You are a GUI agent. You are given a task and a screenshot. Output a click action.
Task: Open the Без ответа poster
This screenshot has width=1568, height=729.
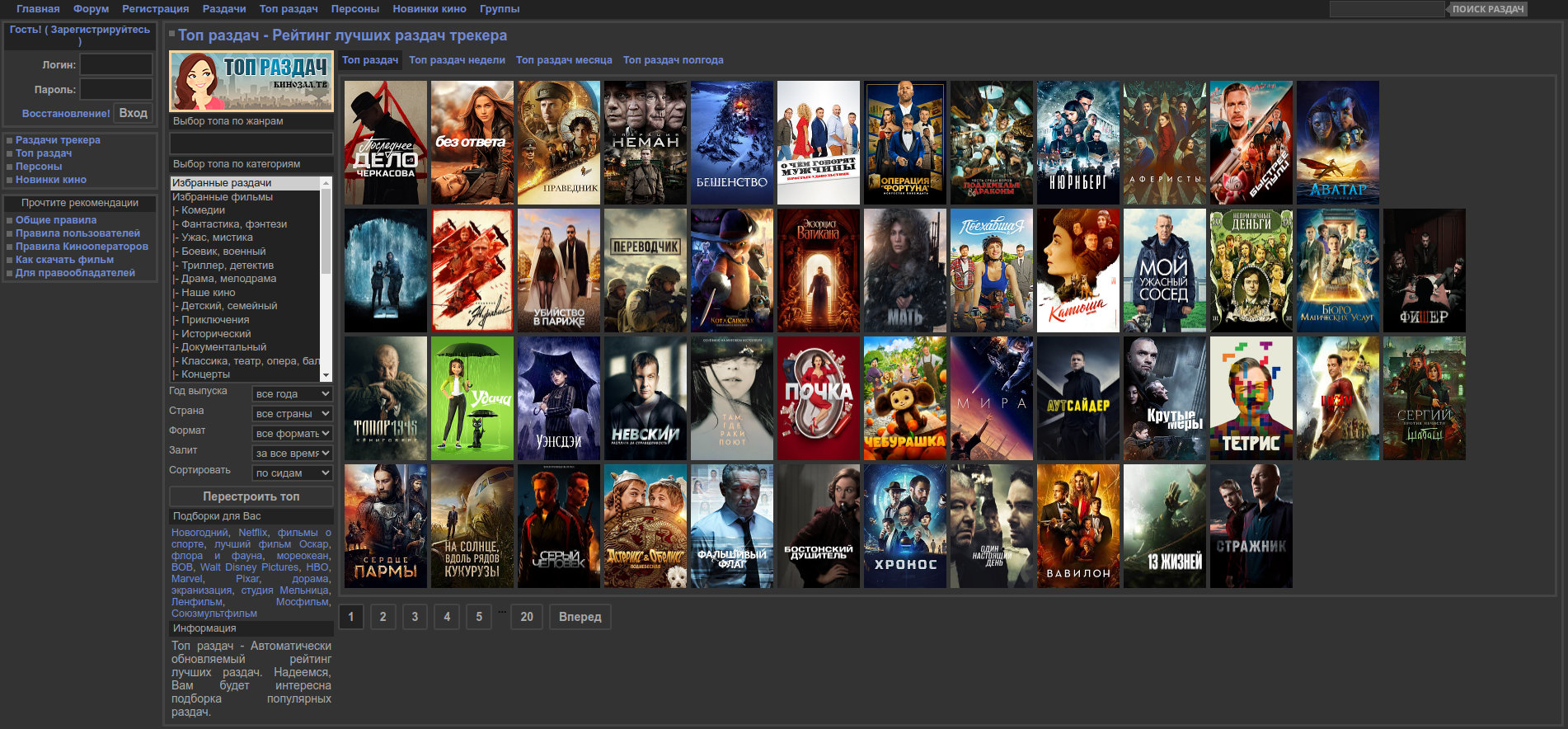coord(472,143)
